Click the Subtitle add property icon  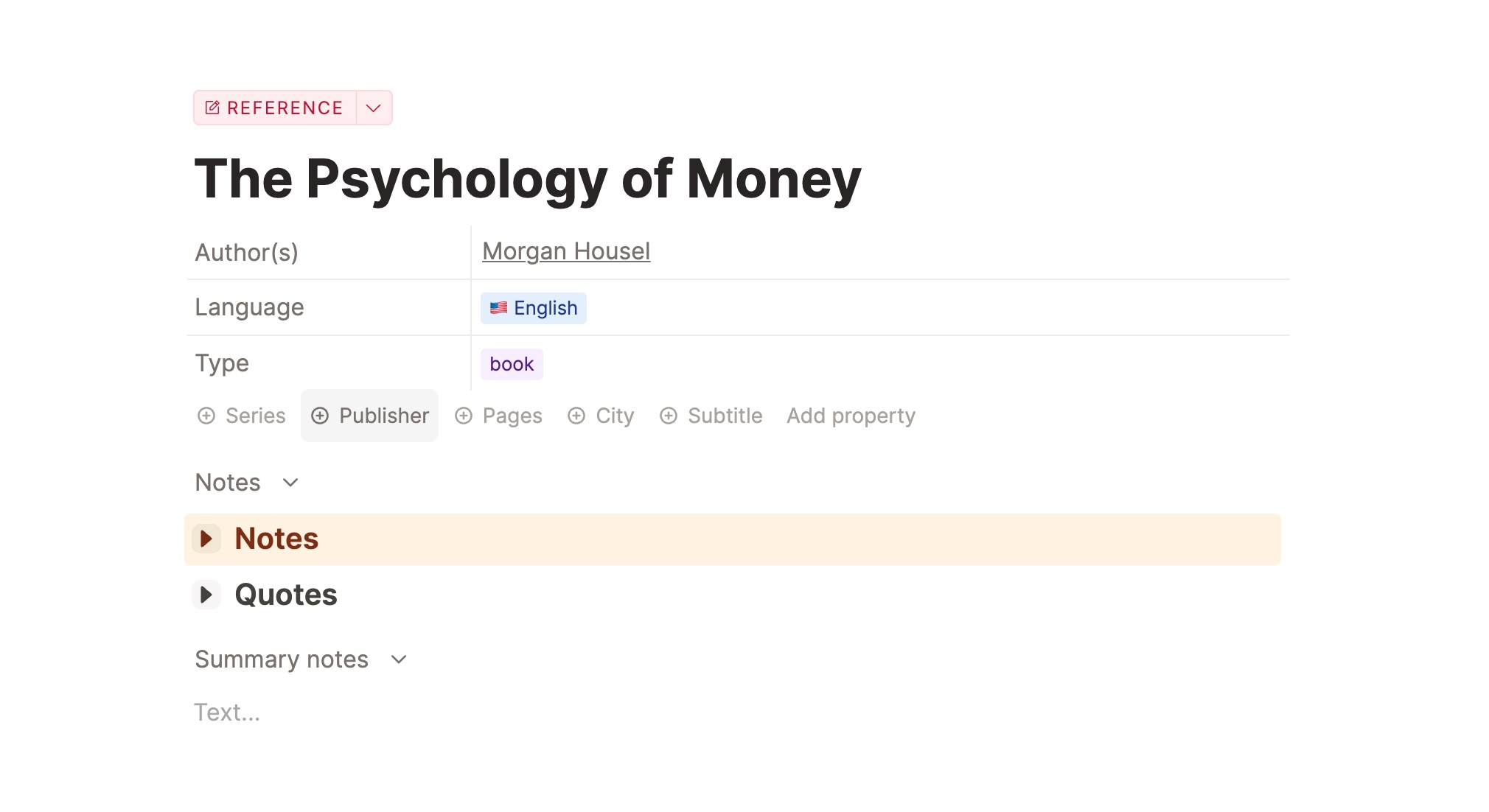[x=668, y=415]
